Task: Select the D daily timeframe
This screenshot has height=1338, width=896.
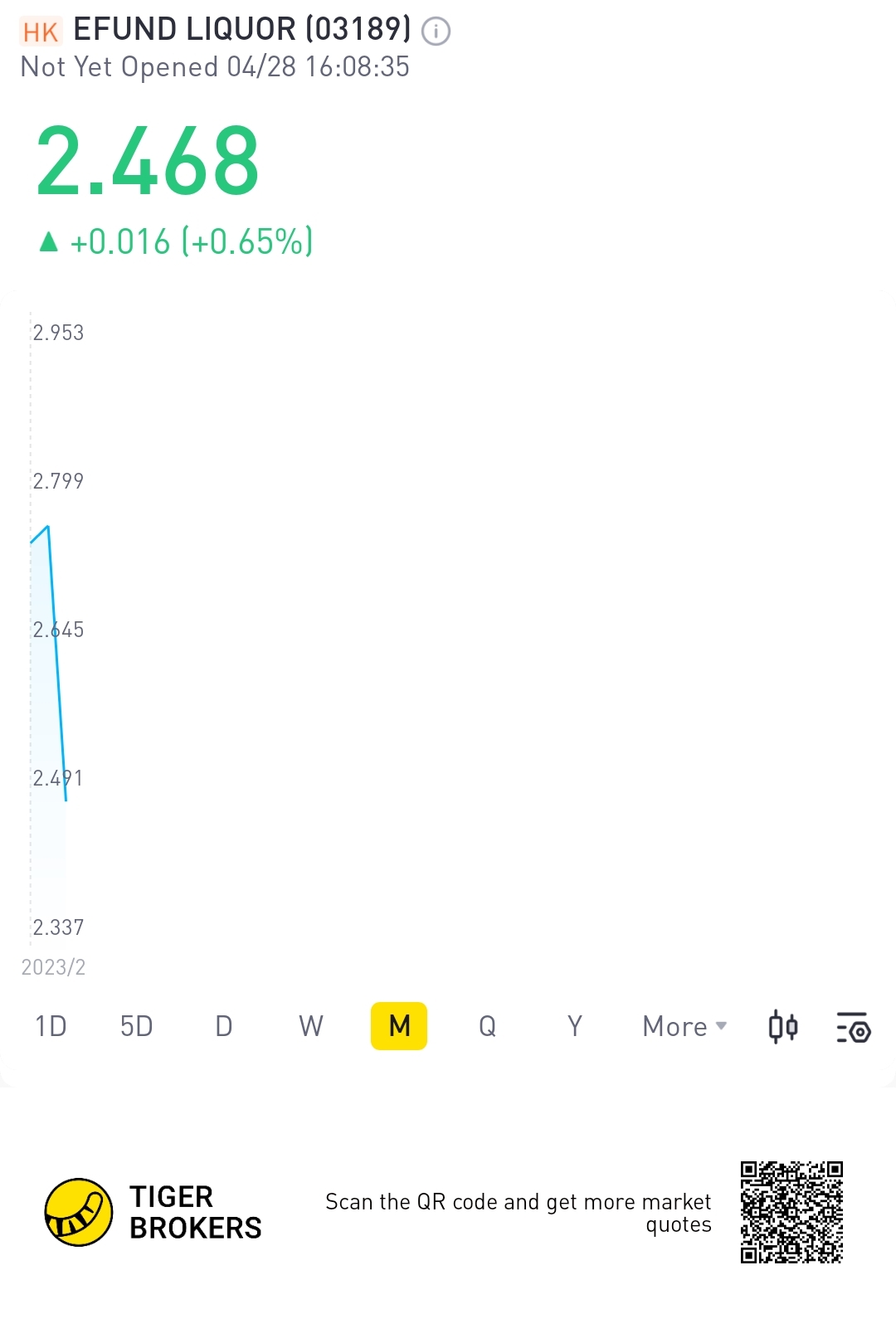Action: point(224,1027)
